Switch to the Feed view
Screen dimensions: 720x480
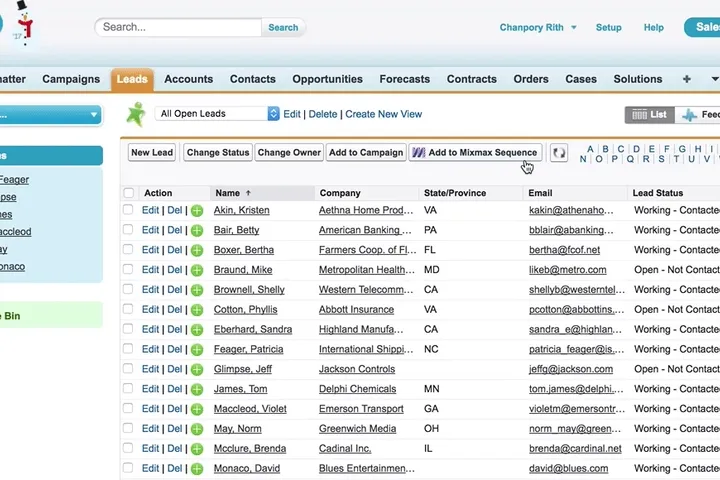point(700,114)
